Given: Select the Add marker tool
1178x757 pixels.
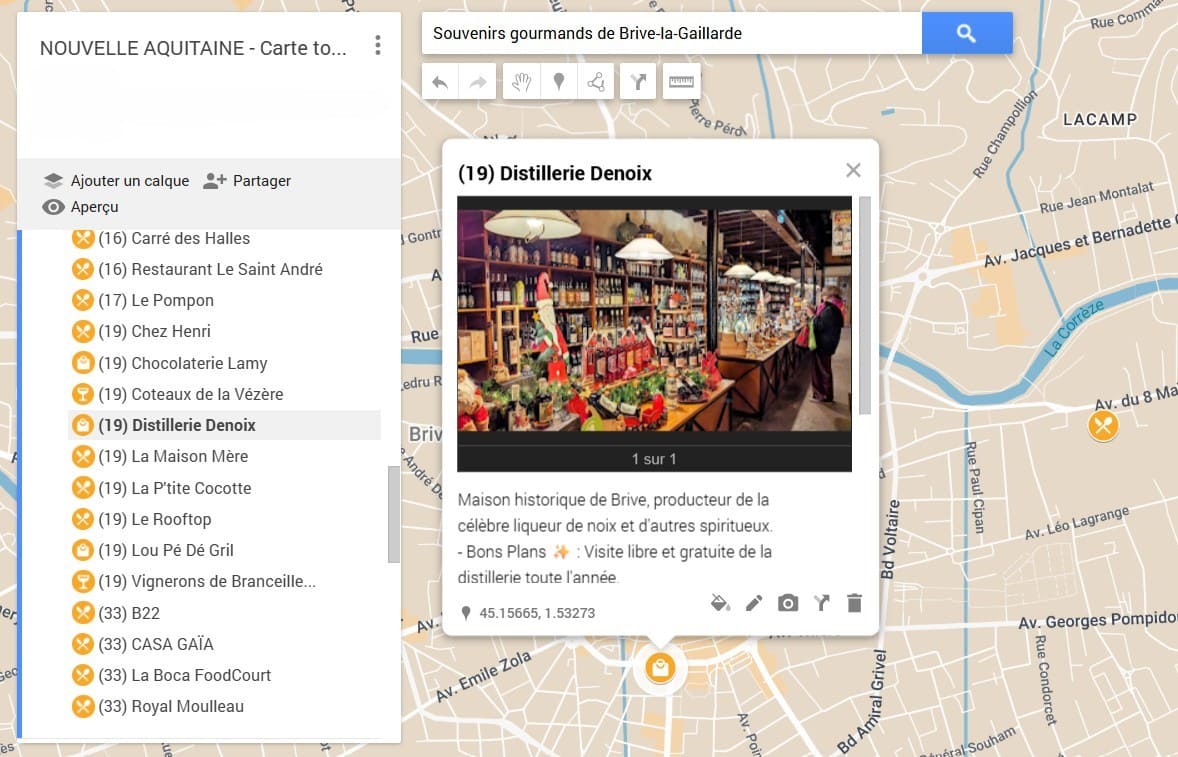Looking at the screenshot, I should (x=558, y=81).
